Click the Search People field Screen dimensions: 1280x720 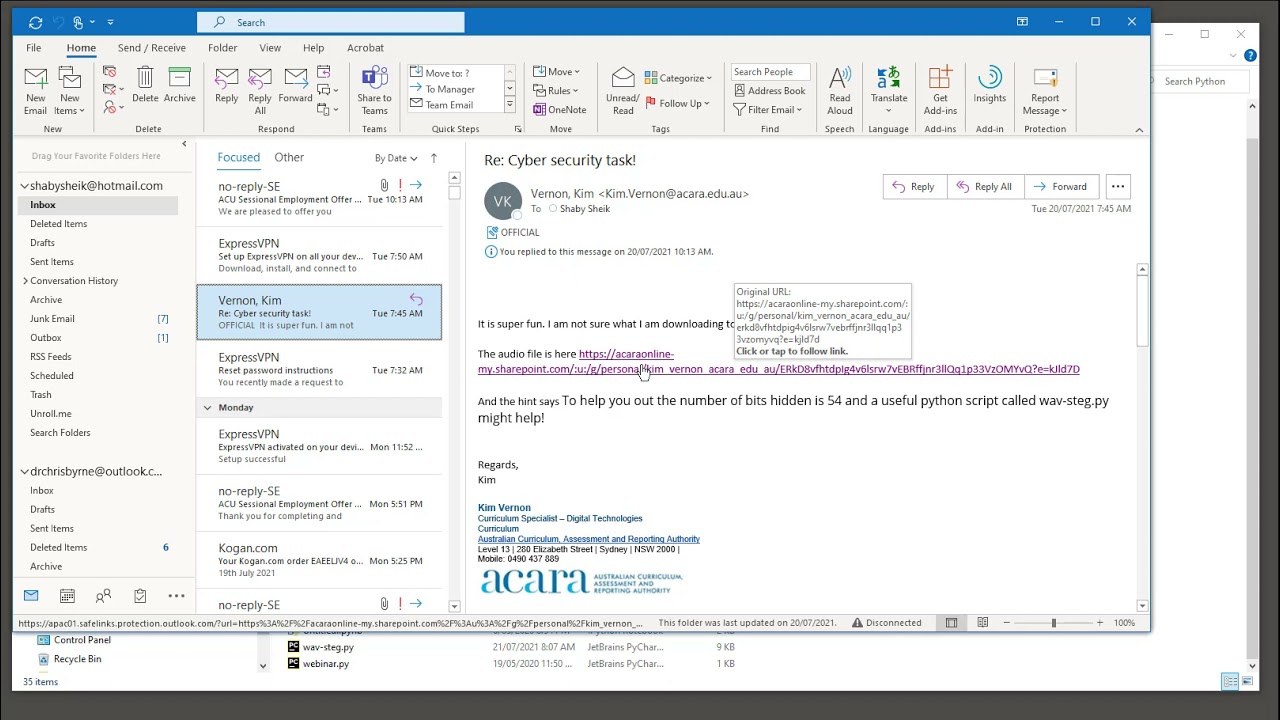click(x=769, y=72)
